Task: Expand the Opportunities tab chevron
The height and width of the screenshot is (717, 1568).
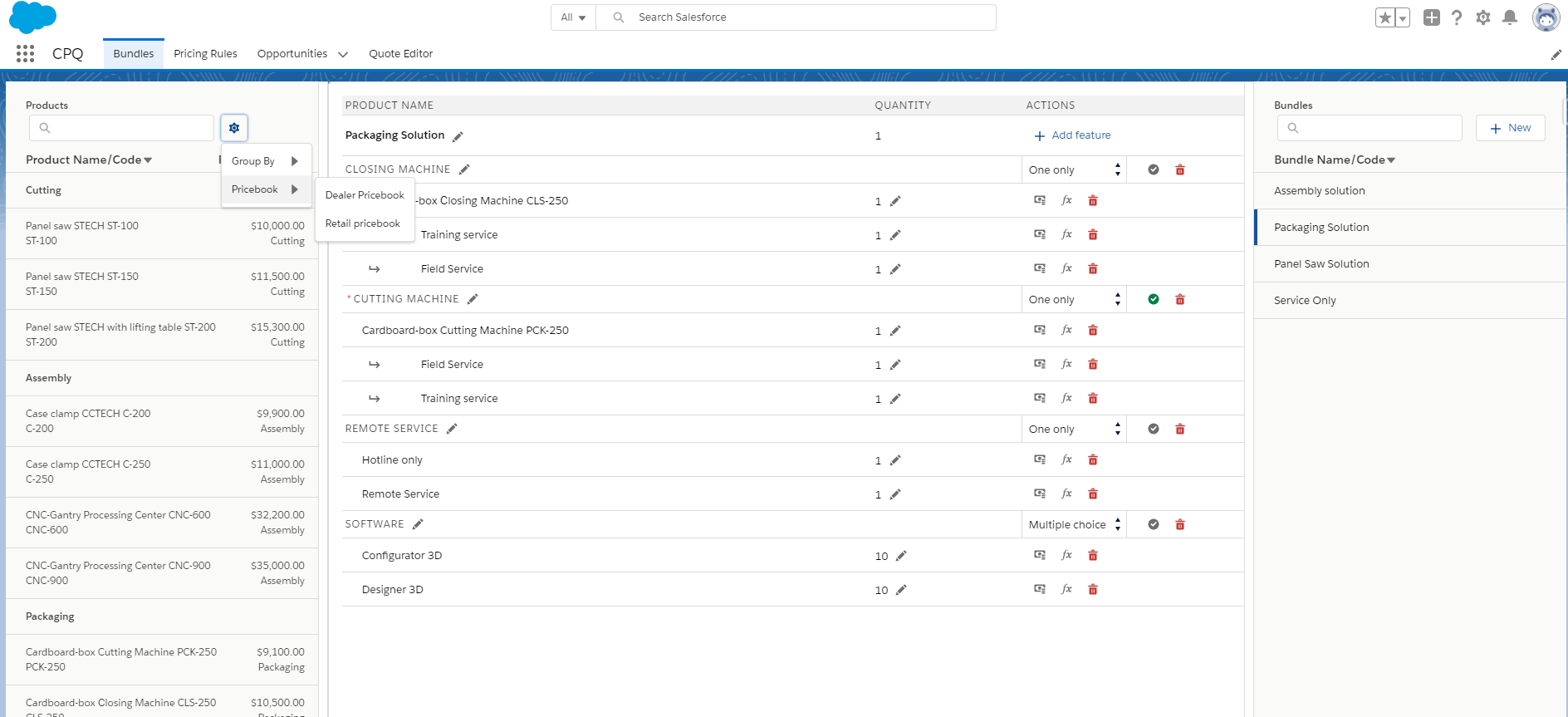Action: (342, 55)
